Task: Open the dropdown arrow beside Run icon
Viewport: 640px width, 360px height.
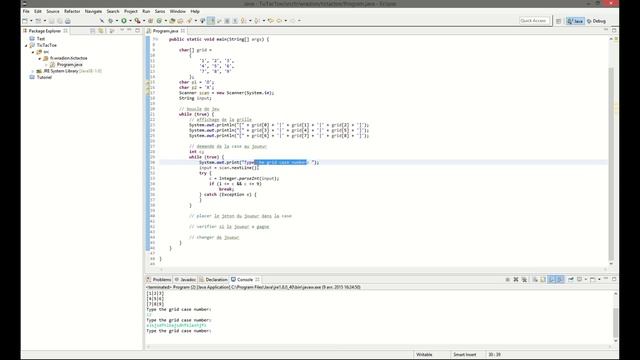Action: (130, 21)
